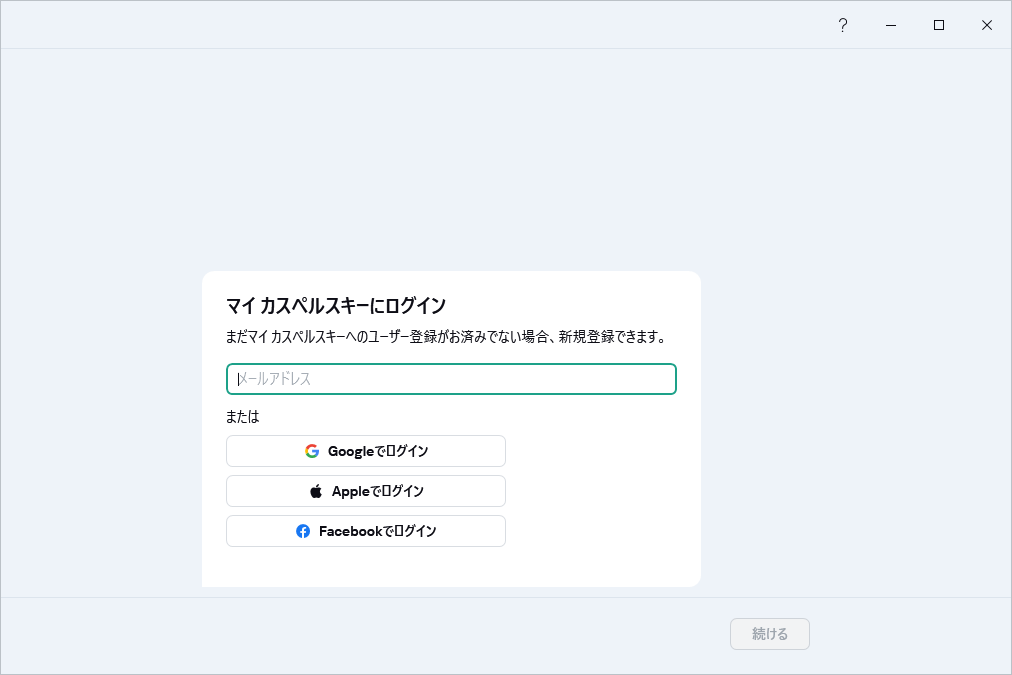
Task: Maximize the Kaspersky login window
Action: coord(939,25)
